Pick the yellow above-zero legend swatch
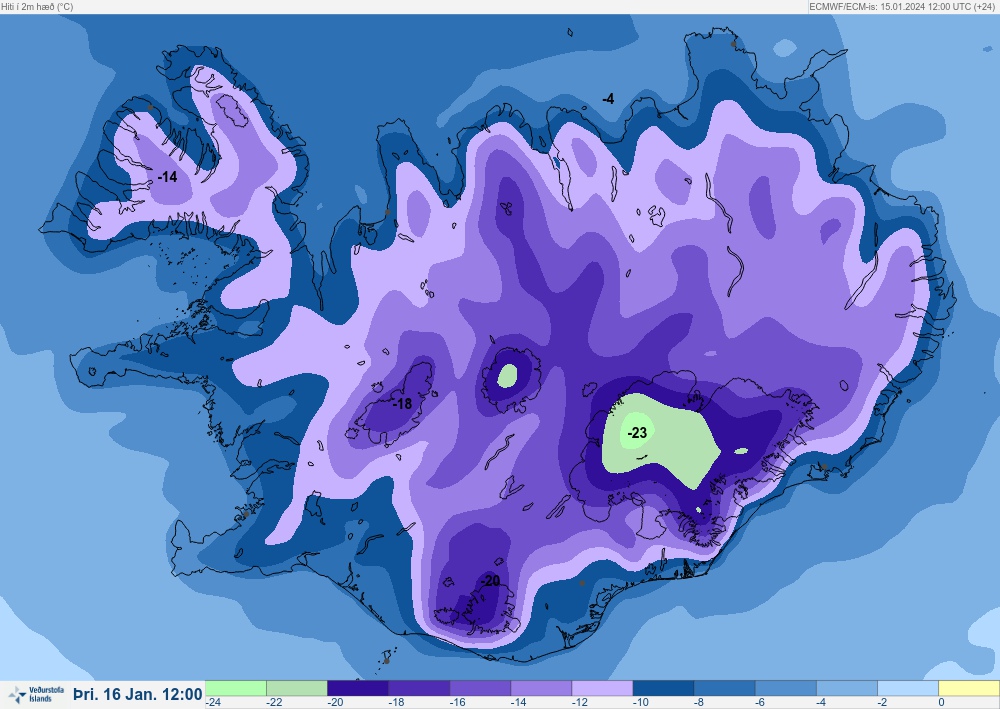The height and width of the screenshot is (709, 1000). (969, 689)
